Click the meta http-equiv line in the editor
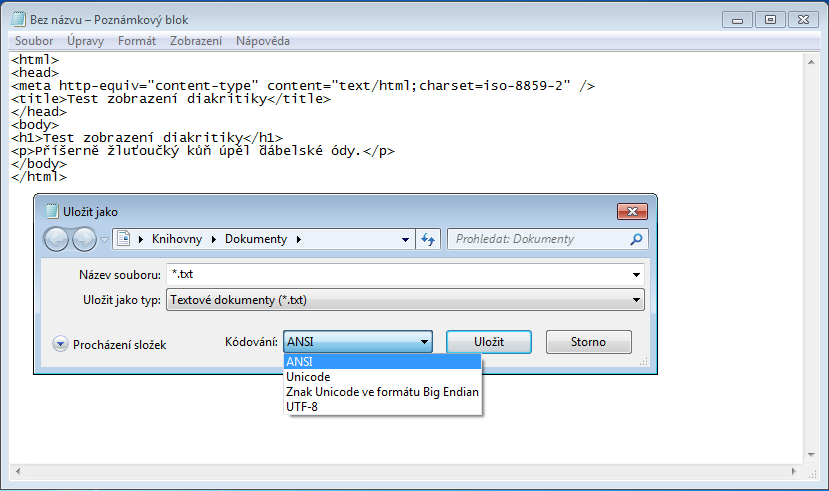The width and height of the screenshot is (829, 491). click(303, 86)
